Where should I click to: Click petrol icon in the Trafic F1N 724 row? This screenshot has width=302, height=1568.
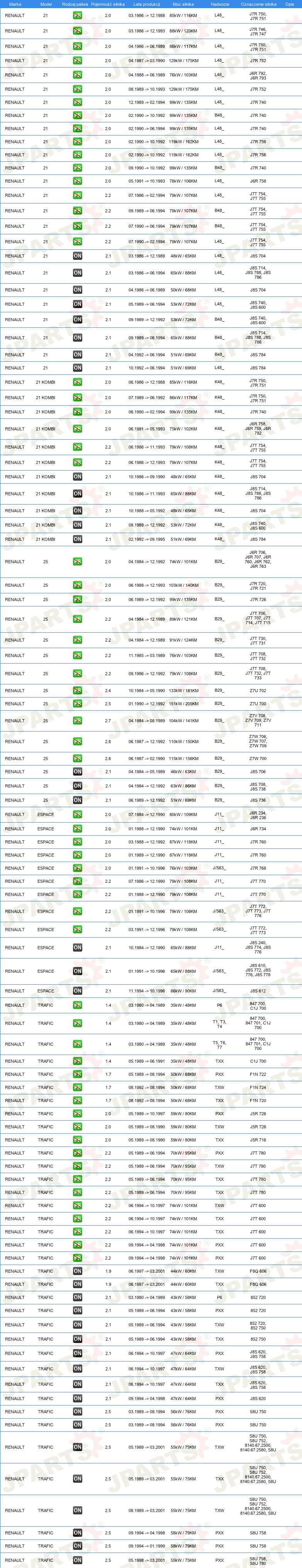click(77, 1087)
